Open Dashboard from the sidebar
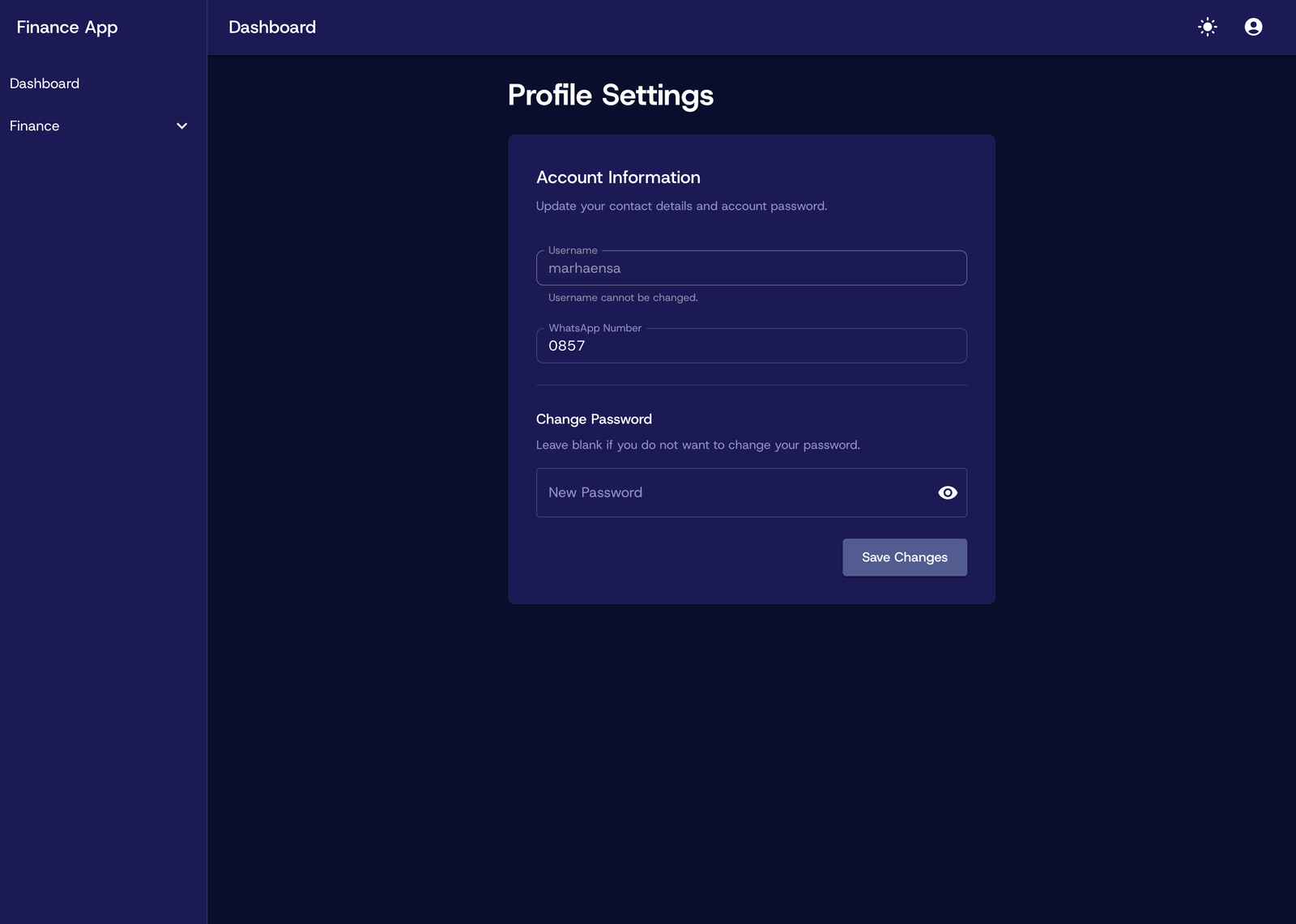Viewport: 1296px width, 924px height. point(45,83)
